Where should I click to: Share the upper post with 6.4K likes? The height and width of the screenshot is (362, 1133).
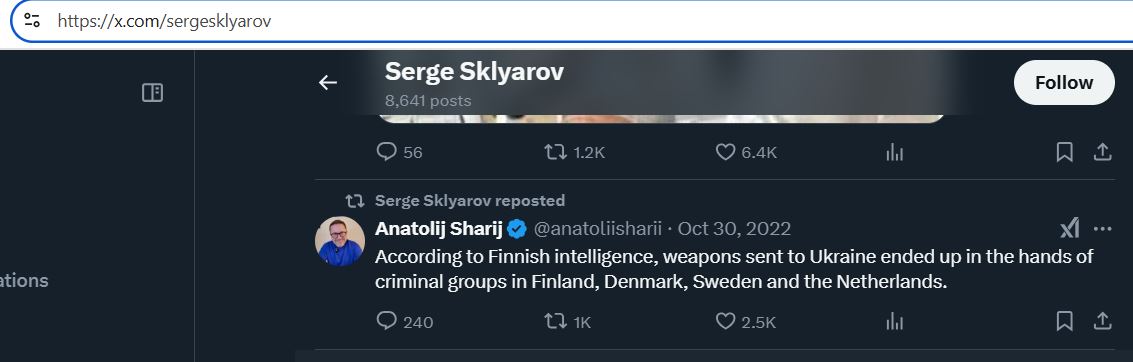click(x=1102, y=152)
